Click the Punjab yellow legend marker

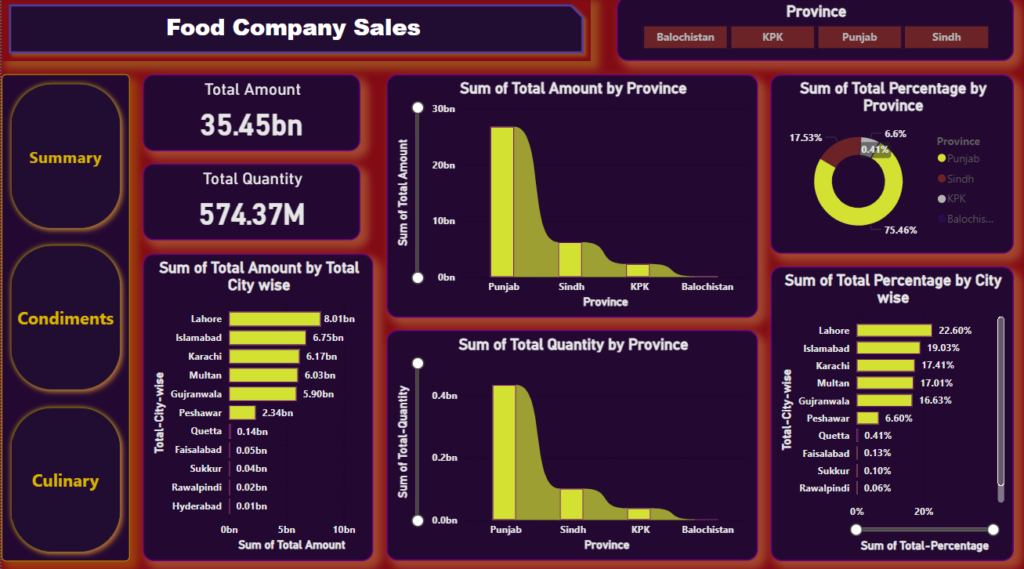coord(941,159)
